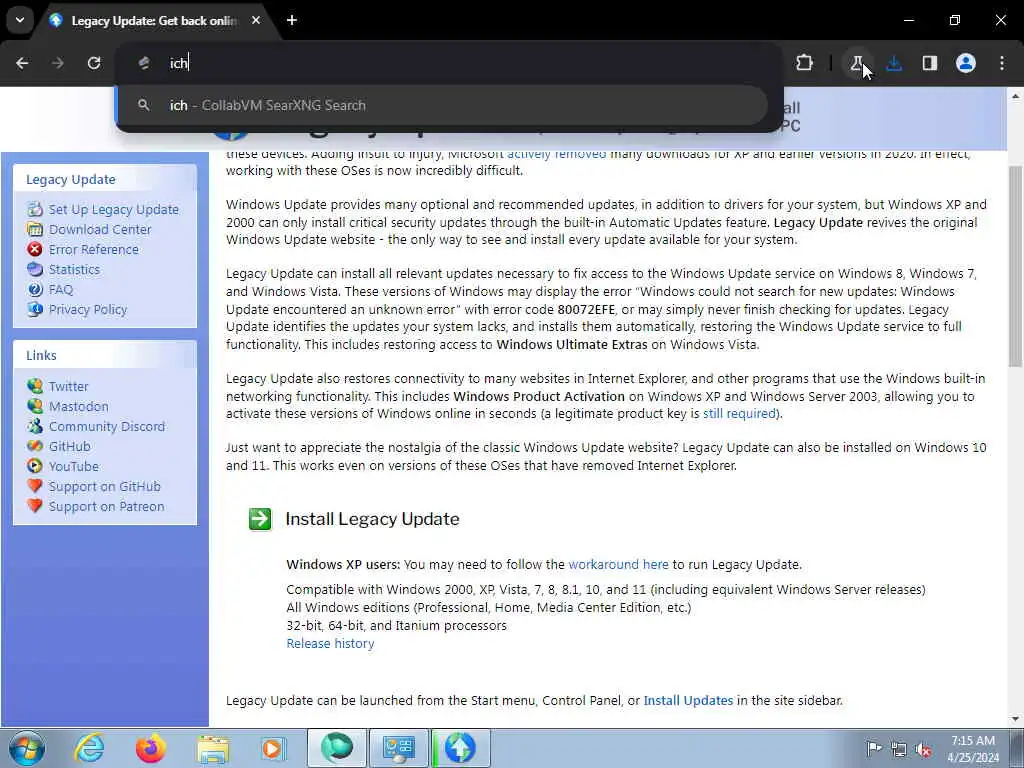Viewport: 1024px width, 768px height.
Task: Click the green arrow Install icon
Action: coord(260,519)
